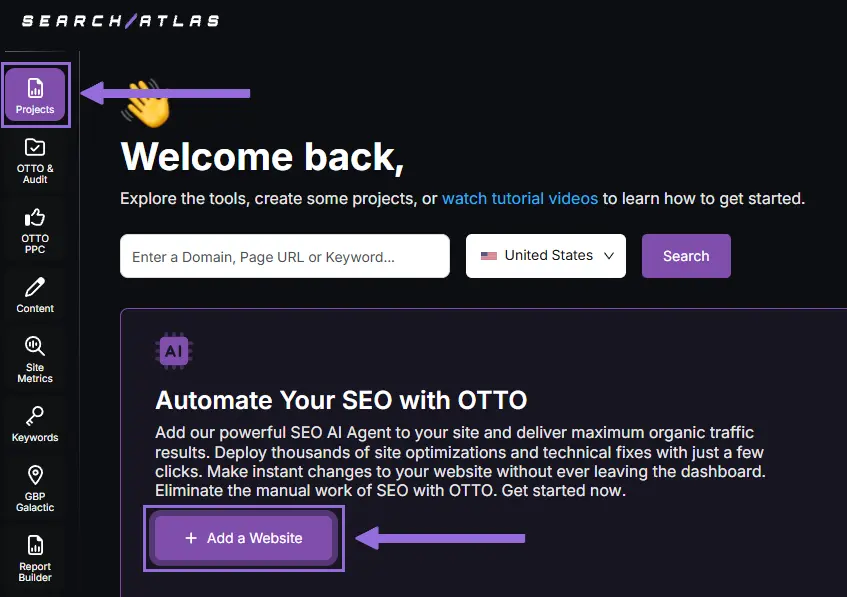Click the Add a Website button
The width and height of the screenshot is (847, 597).
pyautogui.click(x=244, y=538)
